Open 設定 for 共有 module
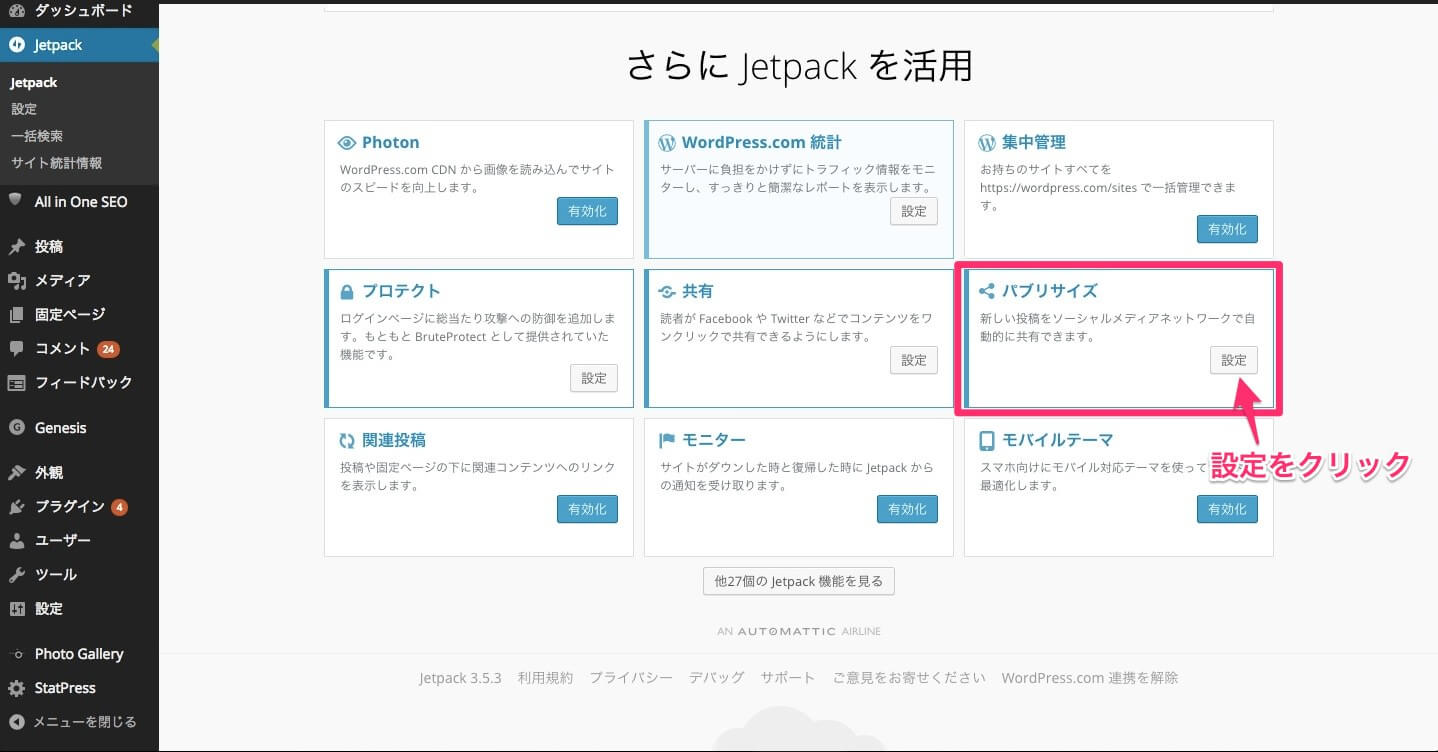 click(914, 360)
